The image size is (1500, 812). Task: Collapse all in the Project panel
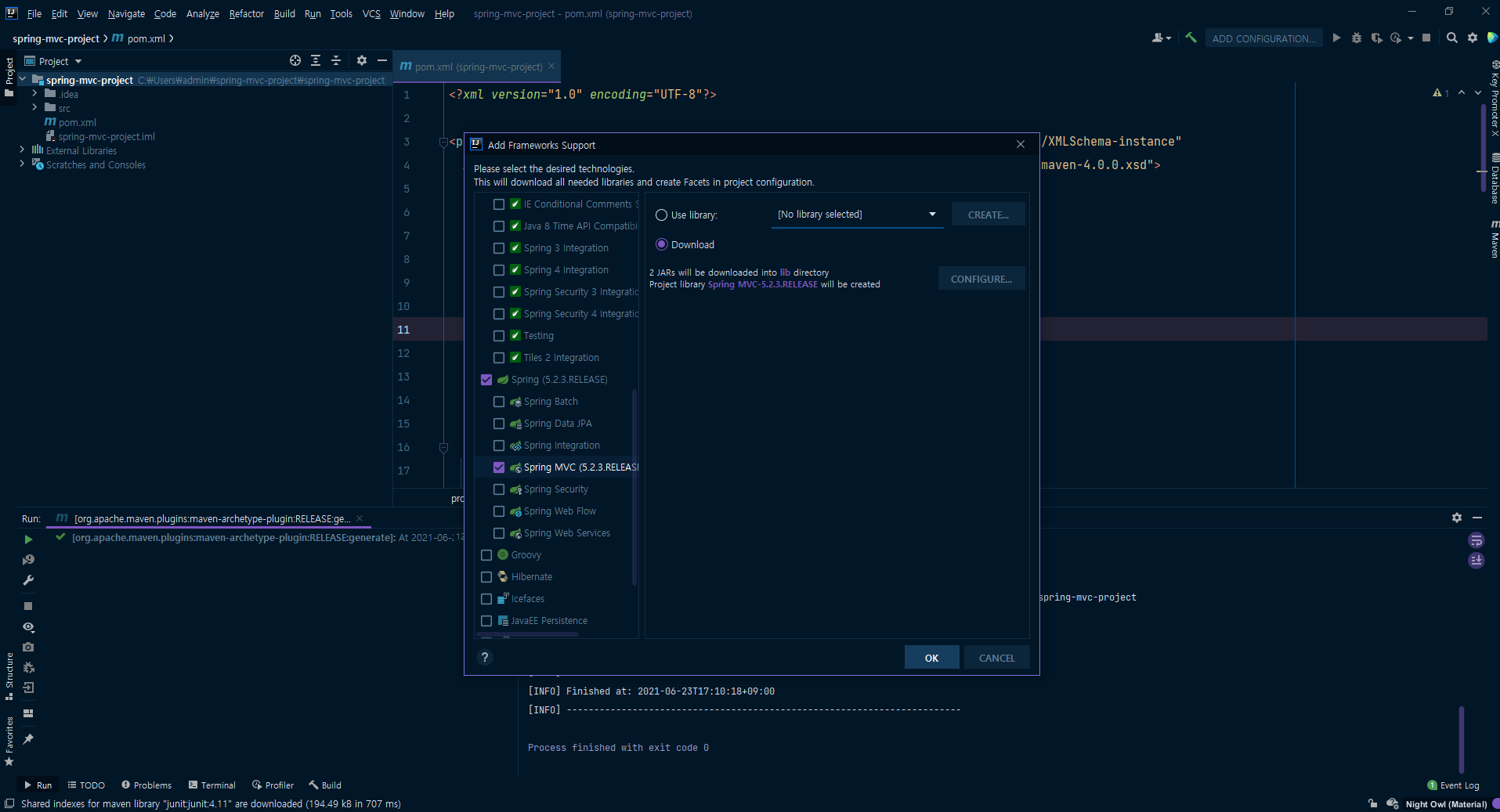[336, 60]
